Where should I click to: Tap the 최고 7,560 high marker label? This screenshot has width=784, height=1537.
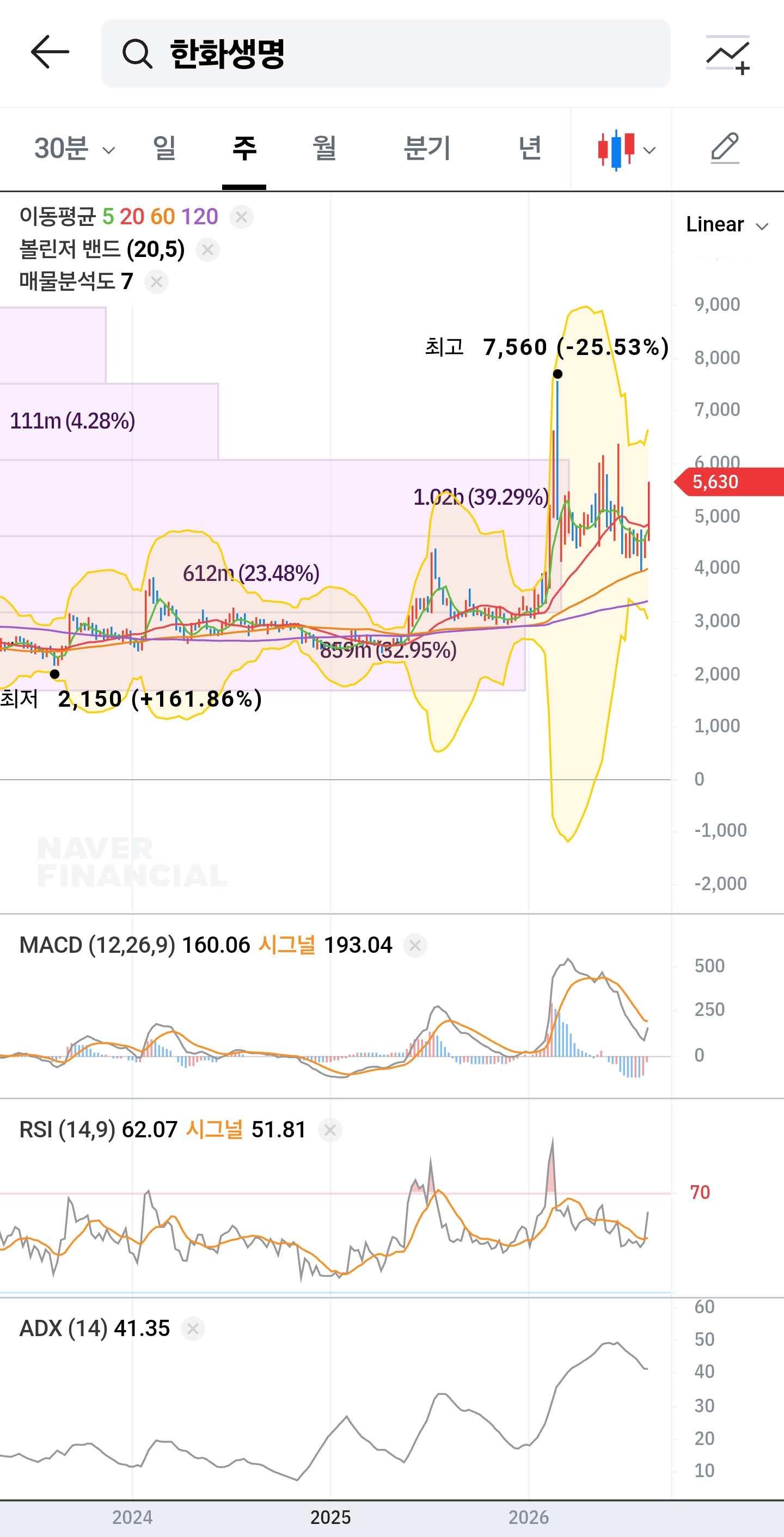pos(547,347)
